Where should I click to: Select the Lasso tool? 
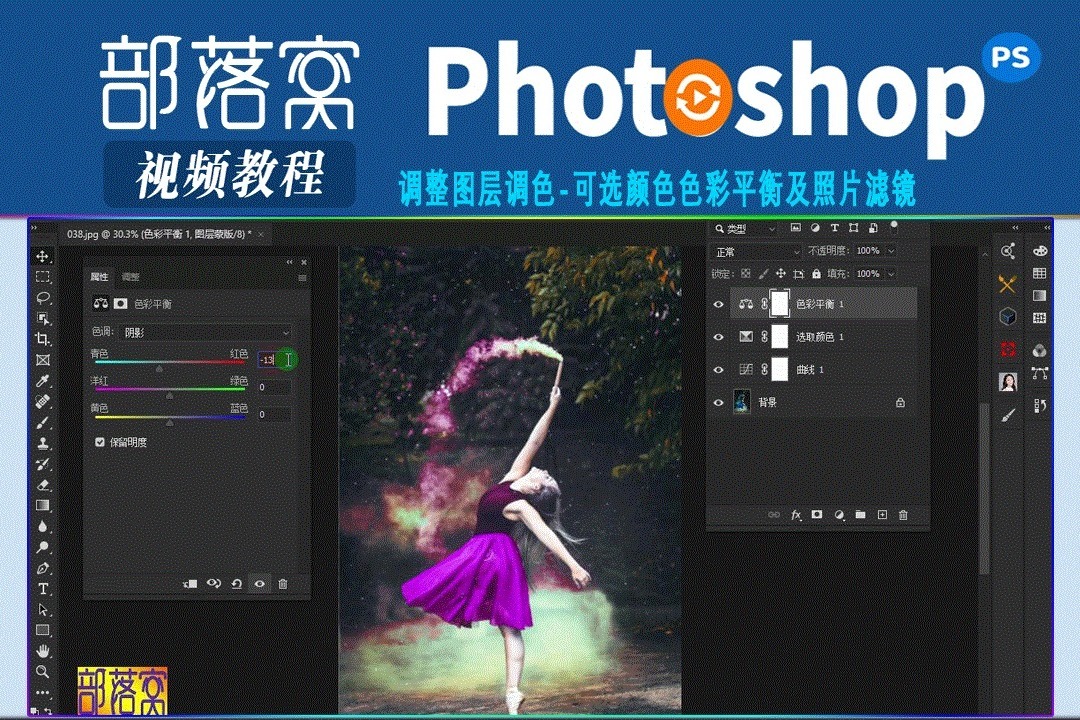point(43,298)
